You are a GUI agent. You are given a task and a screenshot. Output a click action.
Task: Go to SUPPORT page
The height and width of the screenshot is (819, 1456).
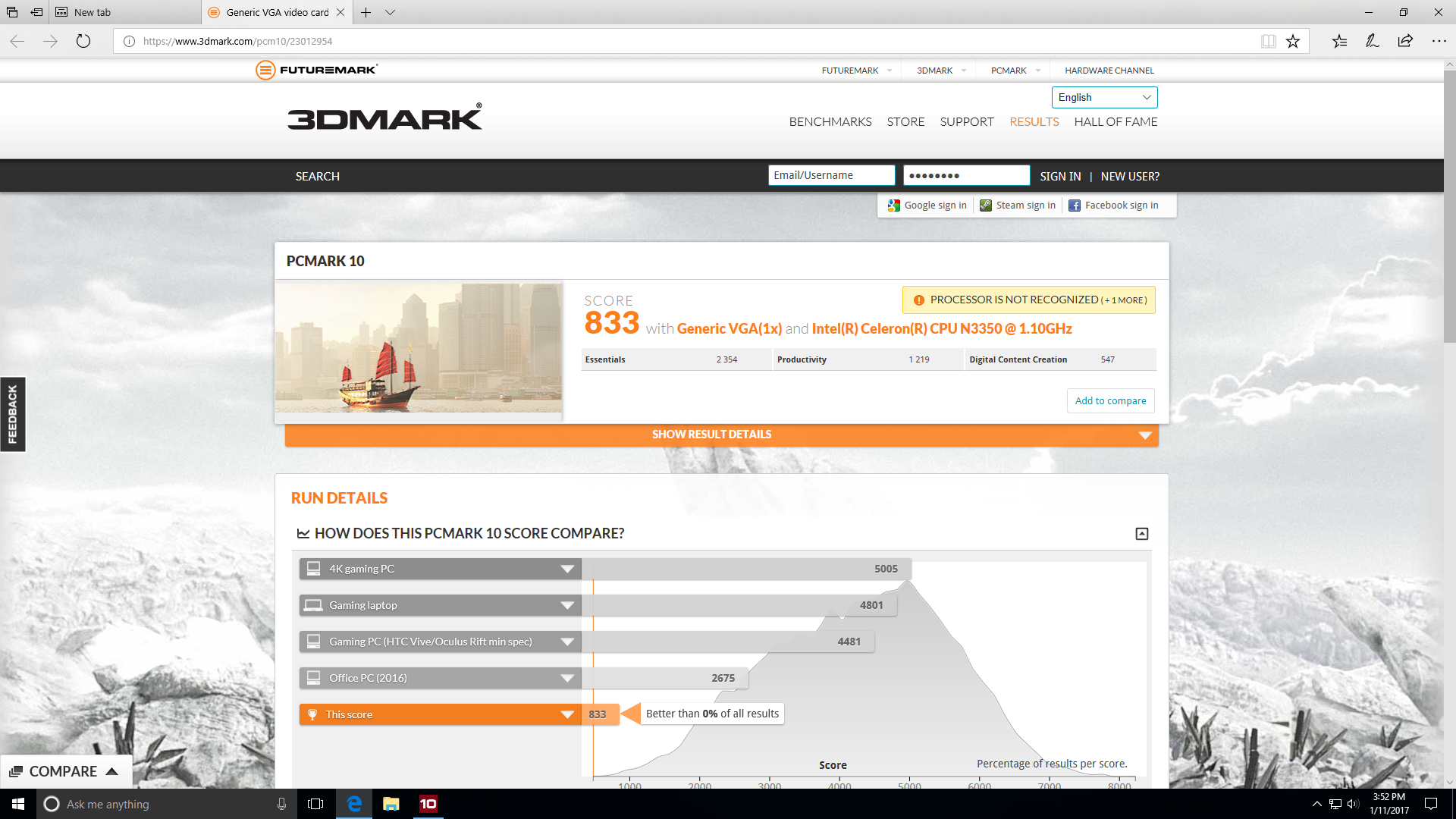point(966,121)
